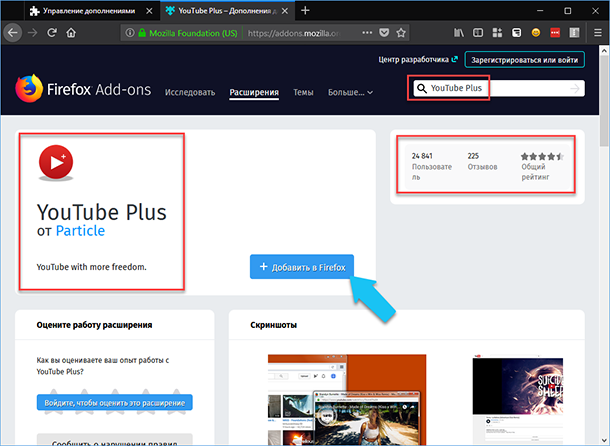The height and width of the screenshot is (446, 610).
Task: Save page to Pocket icon
Action: pos(384,33)
